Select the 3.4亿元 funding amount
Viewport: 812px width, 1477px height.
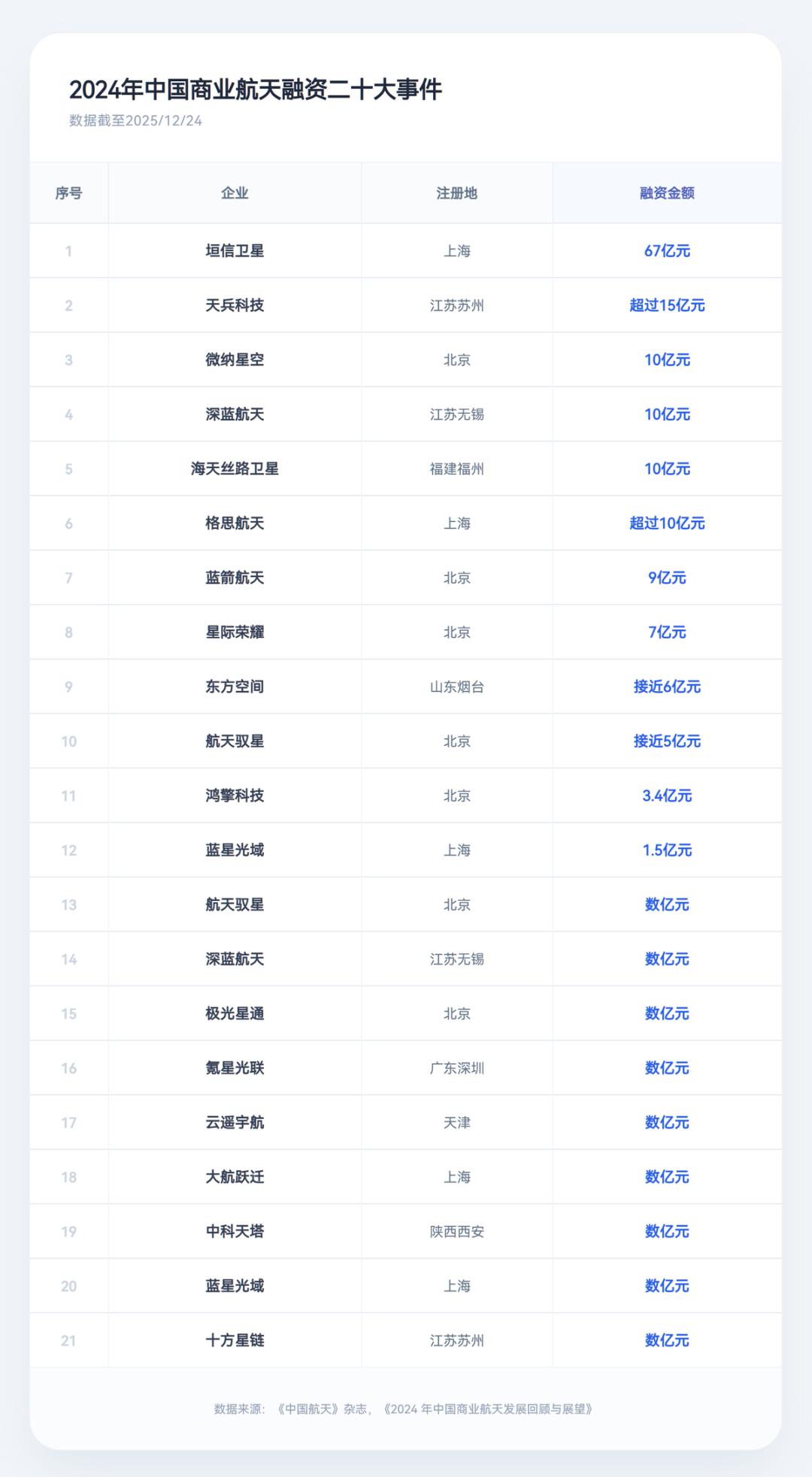point(667,796)
